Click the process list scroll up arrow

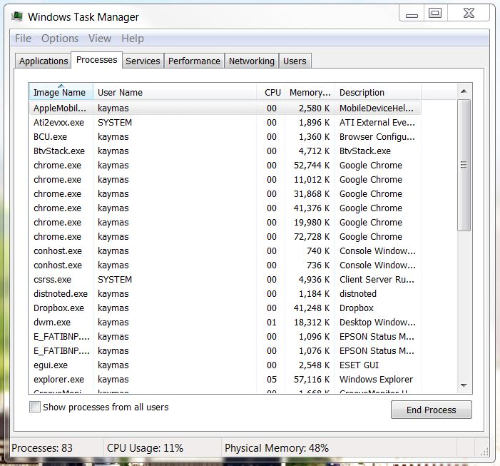(x=464, y=91)
